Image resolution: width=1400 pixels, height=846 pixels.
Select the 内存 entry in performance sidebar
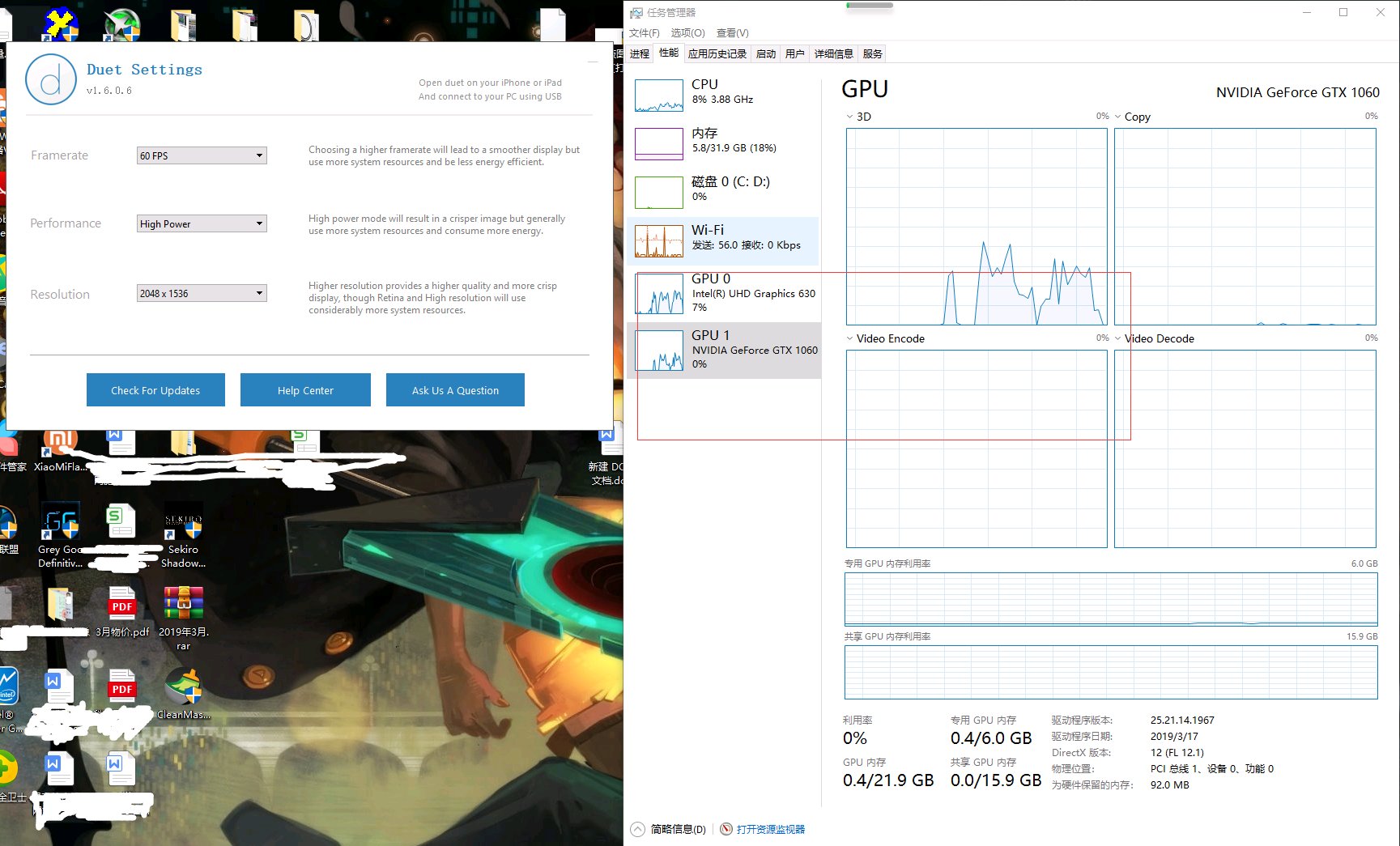723,143
